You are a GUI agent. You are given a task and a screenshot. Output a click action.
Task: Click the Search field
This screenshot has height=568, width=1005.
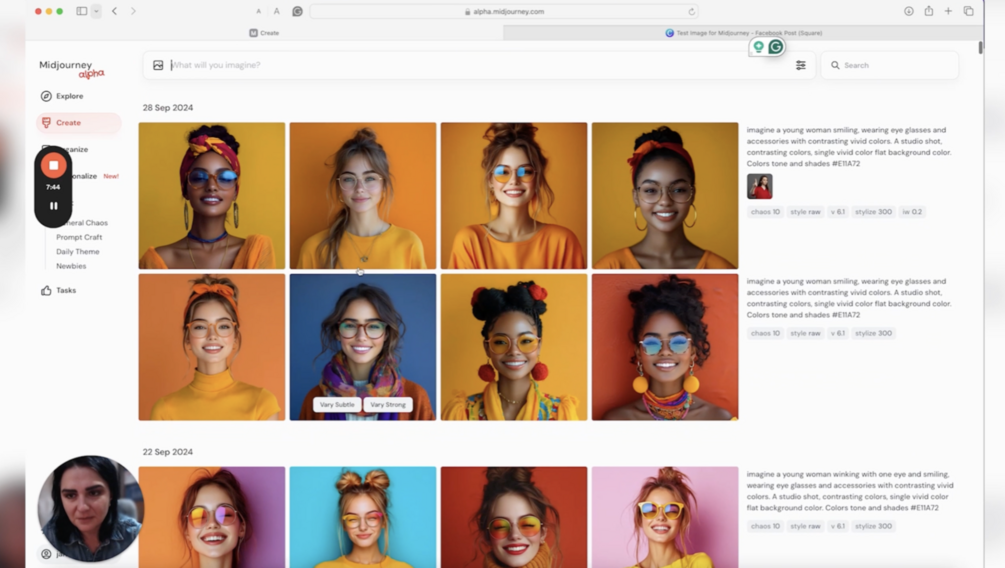[x=890, y=65]
